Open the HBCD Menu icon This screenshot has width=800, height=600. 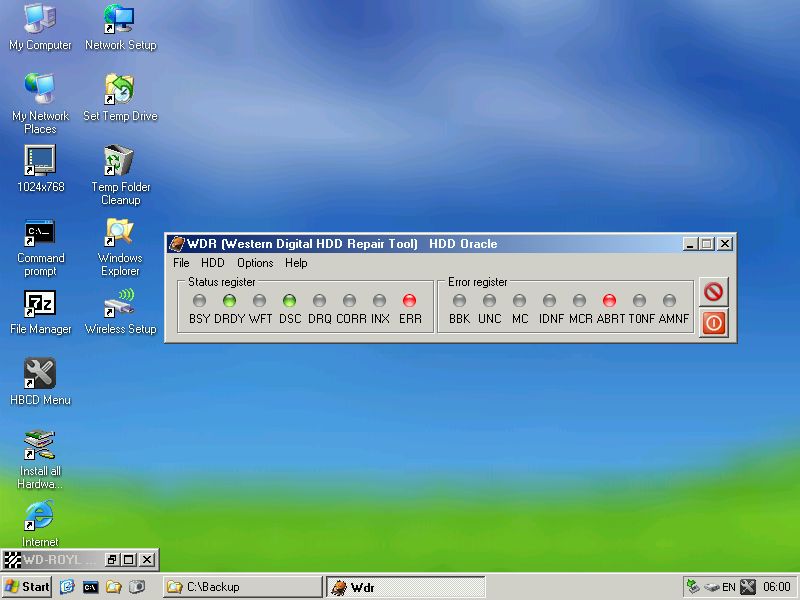coord(40,382)
